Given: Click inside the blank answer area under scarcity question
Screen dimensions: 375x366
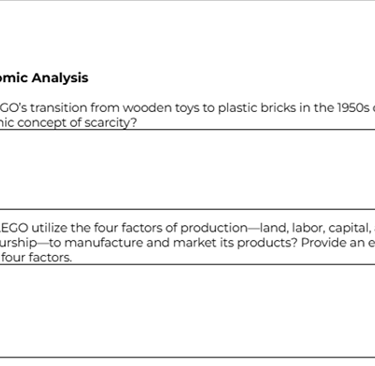Looking at the screenshot, I should pos(187,169).
